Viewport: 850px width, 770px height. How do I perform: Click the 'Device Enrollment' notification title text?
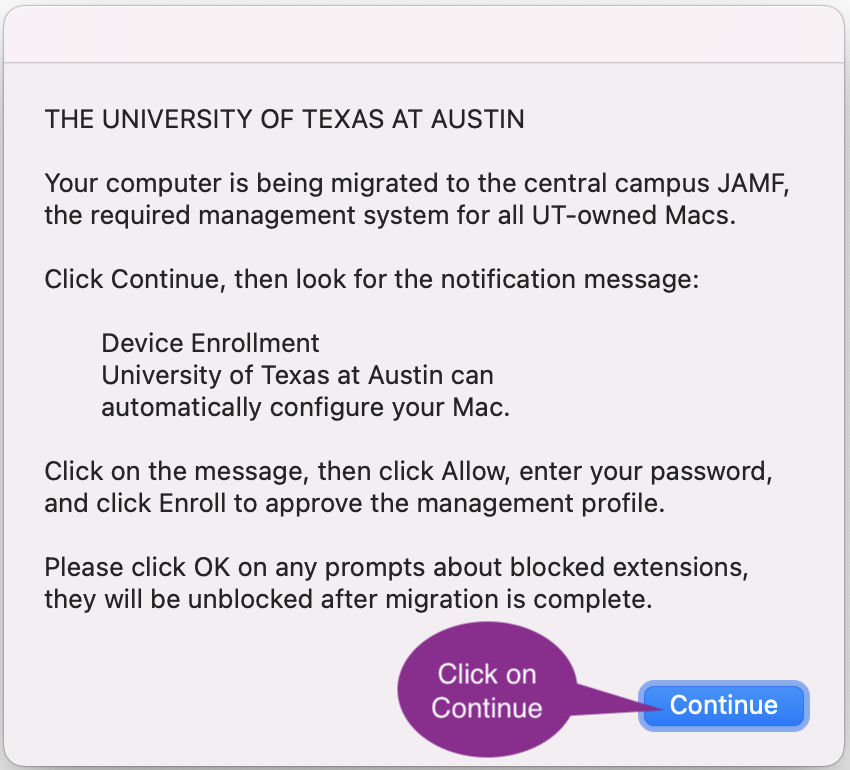click(210, 343)
